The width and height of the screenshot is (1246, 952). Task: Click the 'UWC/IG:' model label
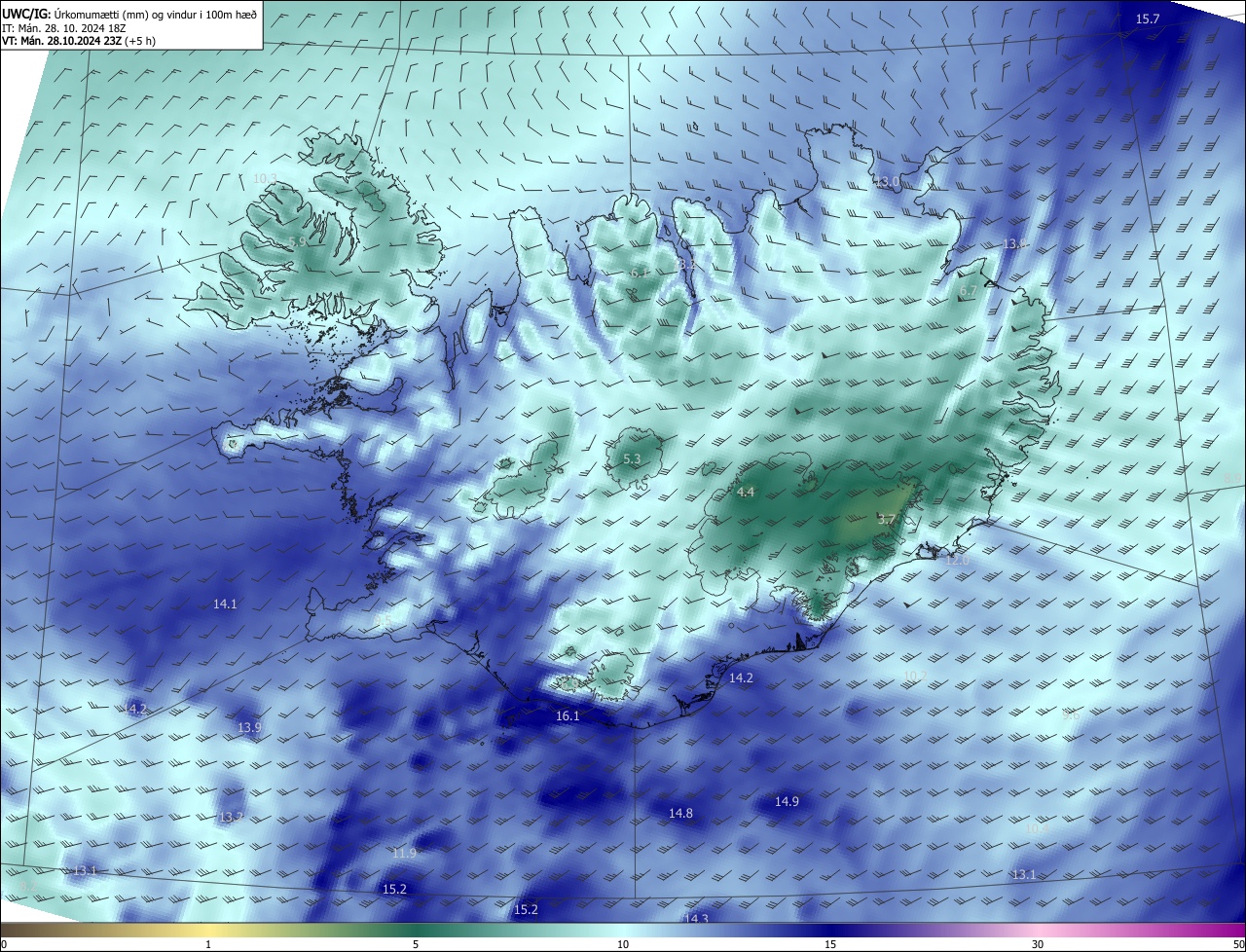tap(26, 15)
